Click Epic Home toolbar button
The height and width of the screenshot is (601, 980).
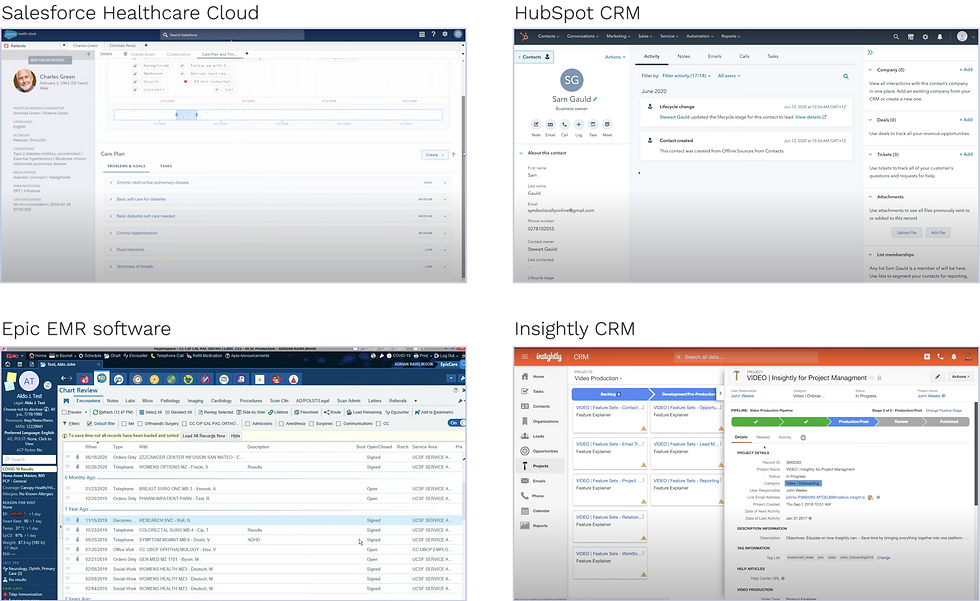pyautogui.click(x=38, y=355)
